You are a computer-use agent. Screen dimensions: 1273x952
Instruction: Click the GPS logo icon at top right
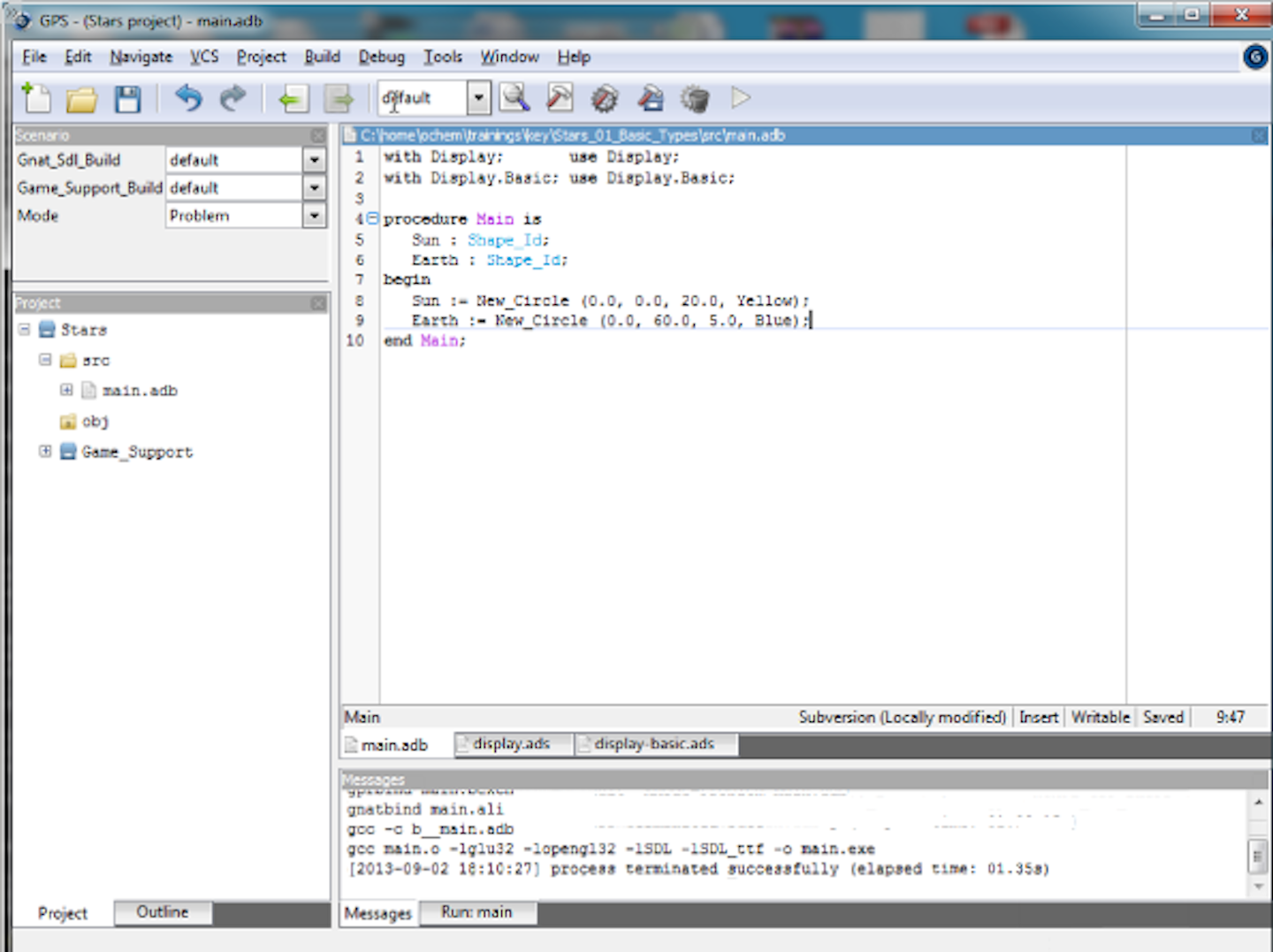coord(1255,57)
